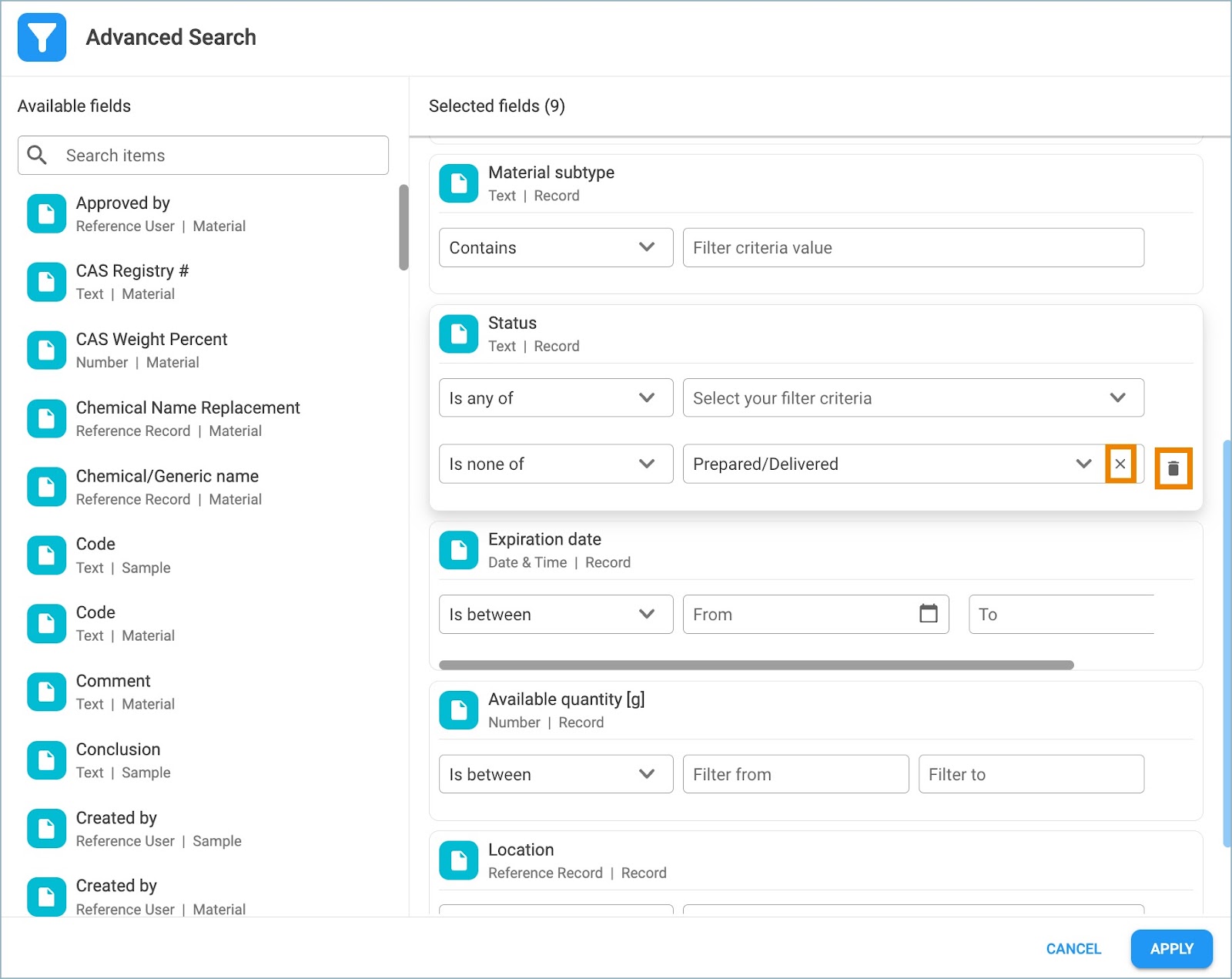Select the Chemical Name Replacement field icon

click(46, 418)
